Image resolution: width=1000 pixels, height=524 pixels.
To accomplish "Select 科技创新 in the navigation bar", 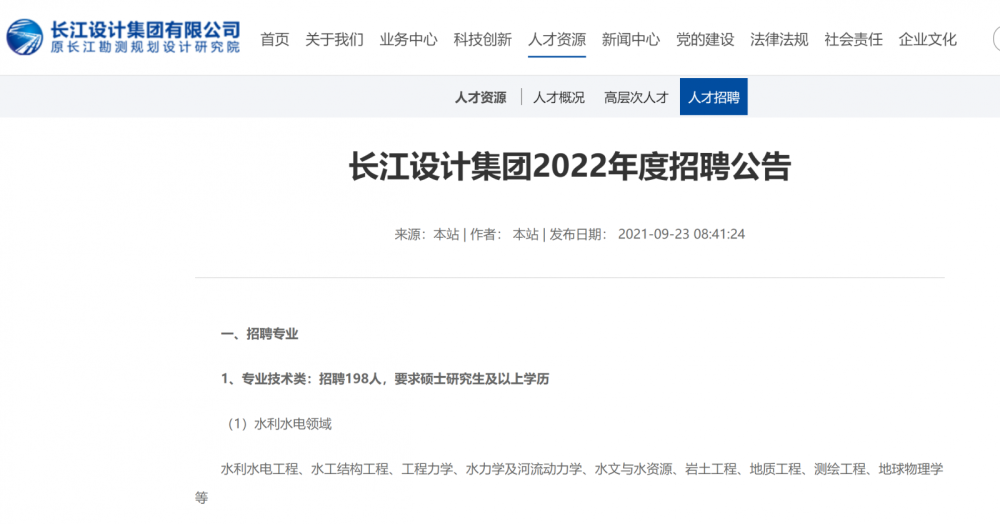I will tap(483, 40).
